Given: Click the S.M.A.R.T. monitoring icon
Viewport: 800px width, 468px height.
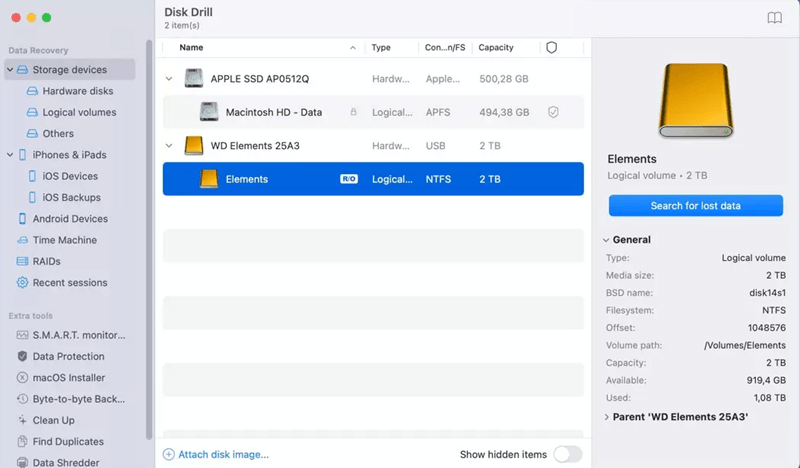Looking at the screenshot, I should (x=22, y=335).
